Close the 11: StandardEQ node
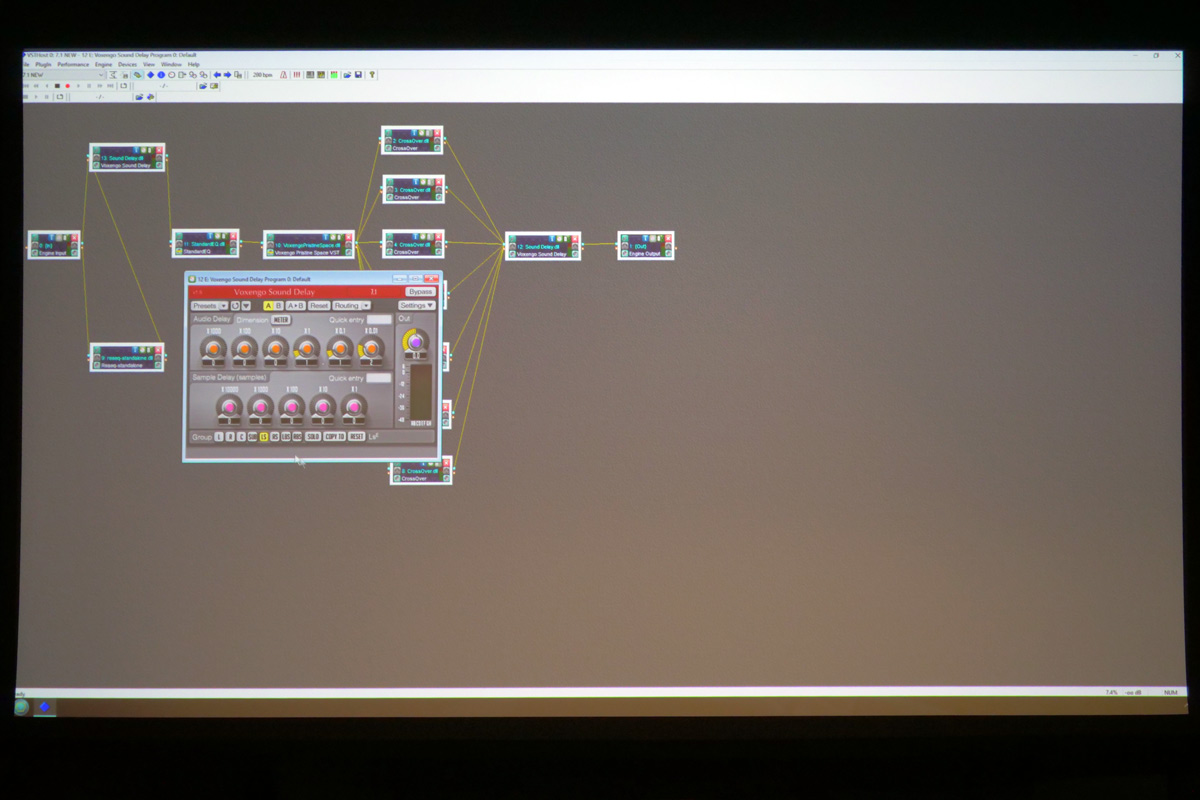The height and width of the screenshot is (800, 1200). click(234, 237)
